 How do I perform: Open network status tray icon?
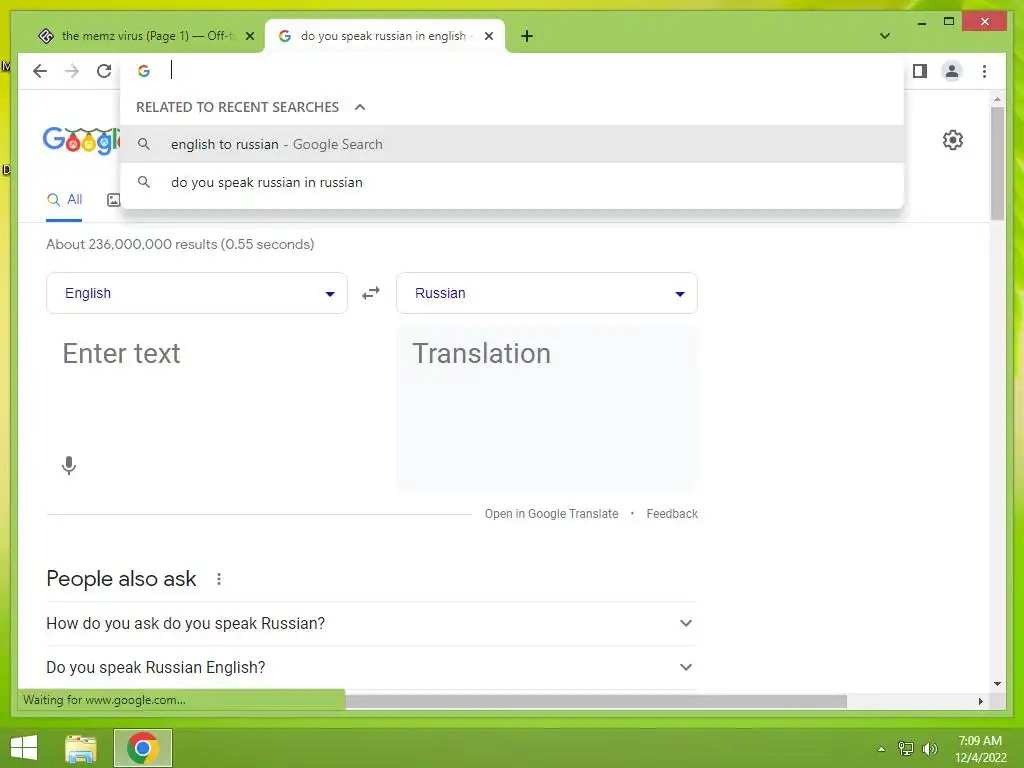coord(906,749)
